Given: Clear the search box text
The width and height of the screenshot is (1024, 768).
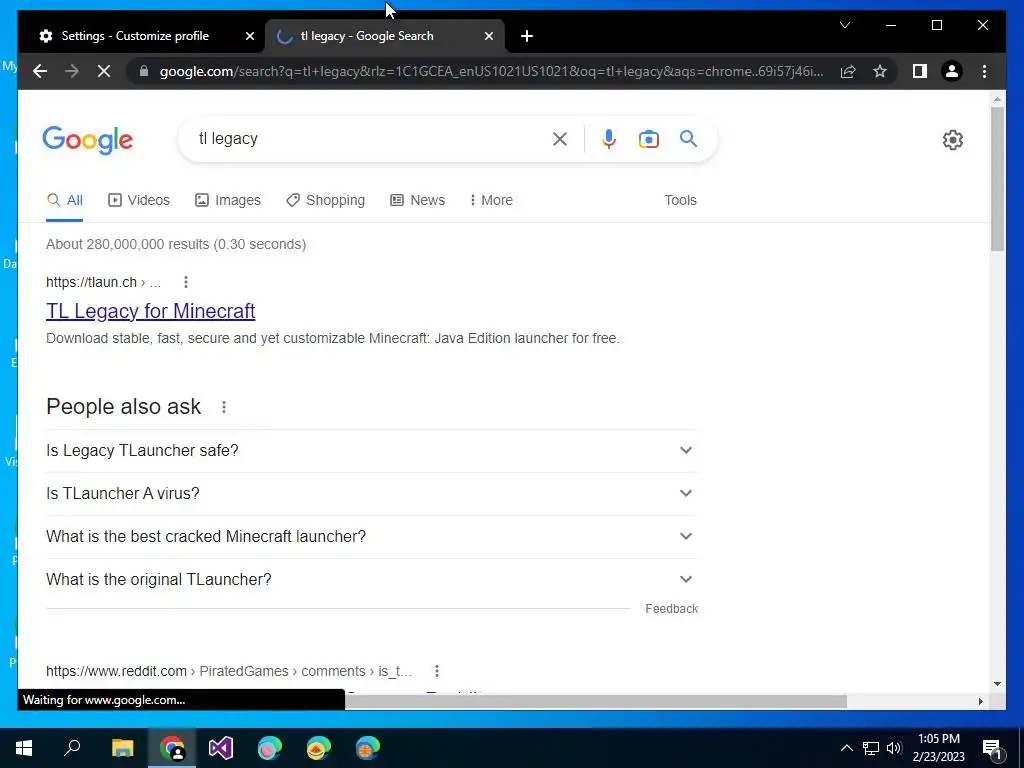Looking at the screenshot, I should coord(560,139).
